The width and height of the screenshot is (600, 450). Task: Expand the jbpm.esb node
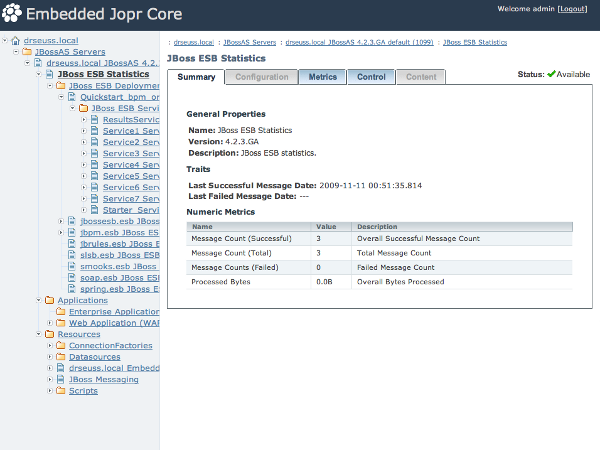61,233
